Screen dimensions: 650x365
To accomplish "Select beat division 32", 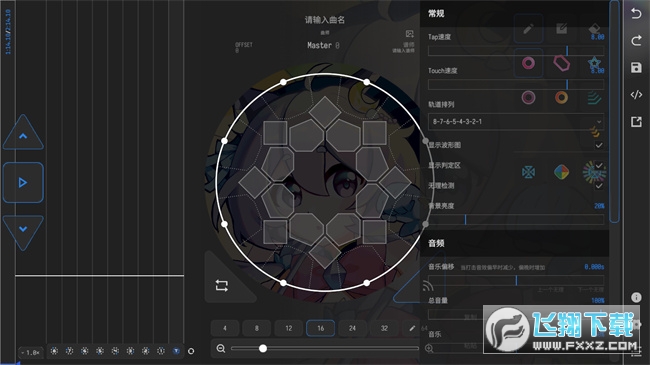I will pos(384,328).
